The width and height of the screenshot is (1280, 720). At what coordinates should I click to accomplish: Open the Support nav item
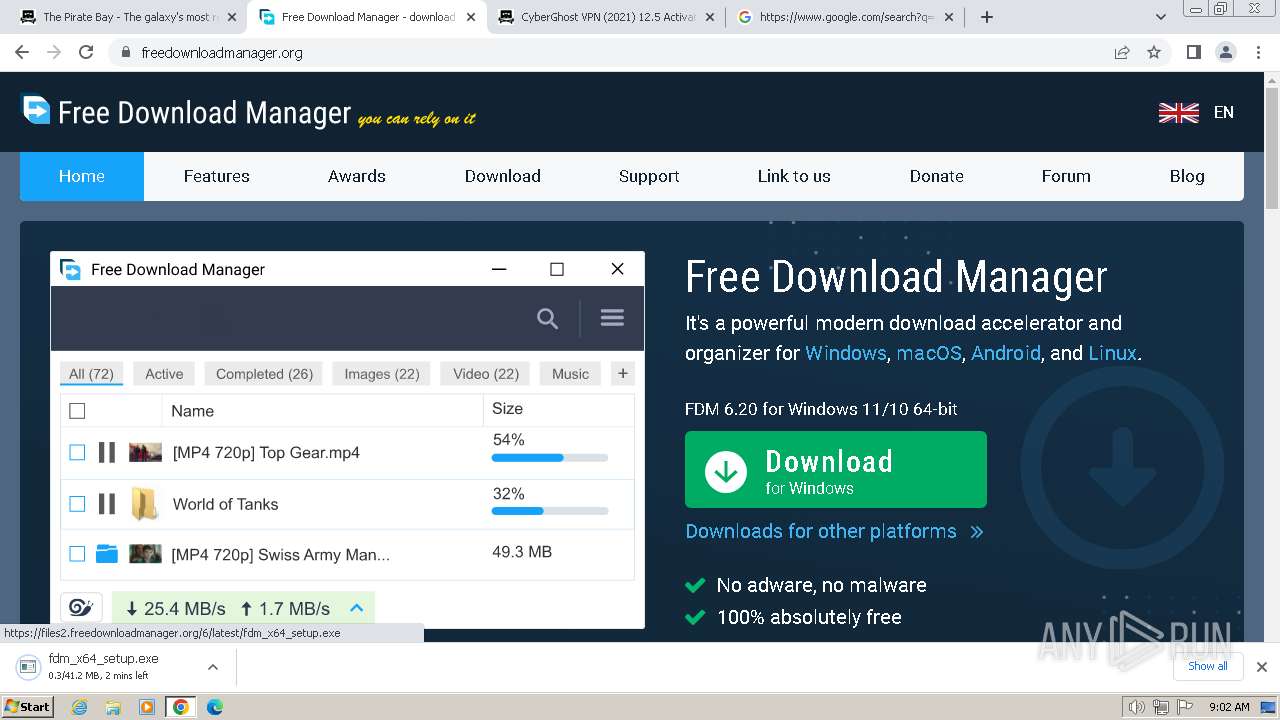649,176
